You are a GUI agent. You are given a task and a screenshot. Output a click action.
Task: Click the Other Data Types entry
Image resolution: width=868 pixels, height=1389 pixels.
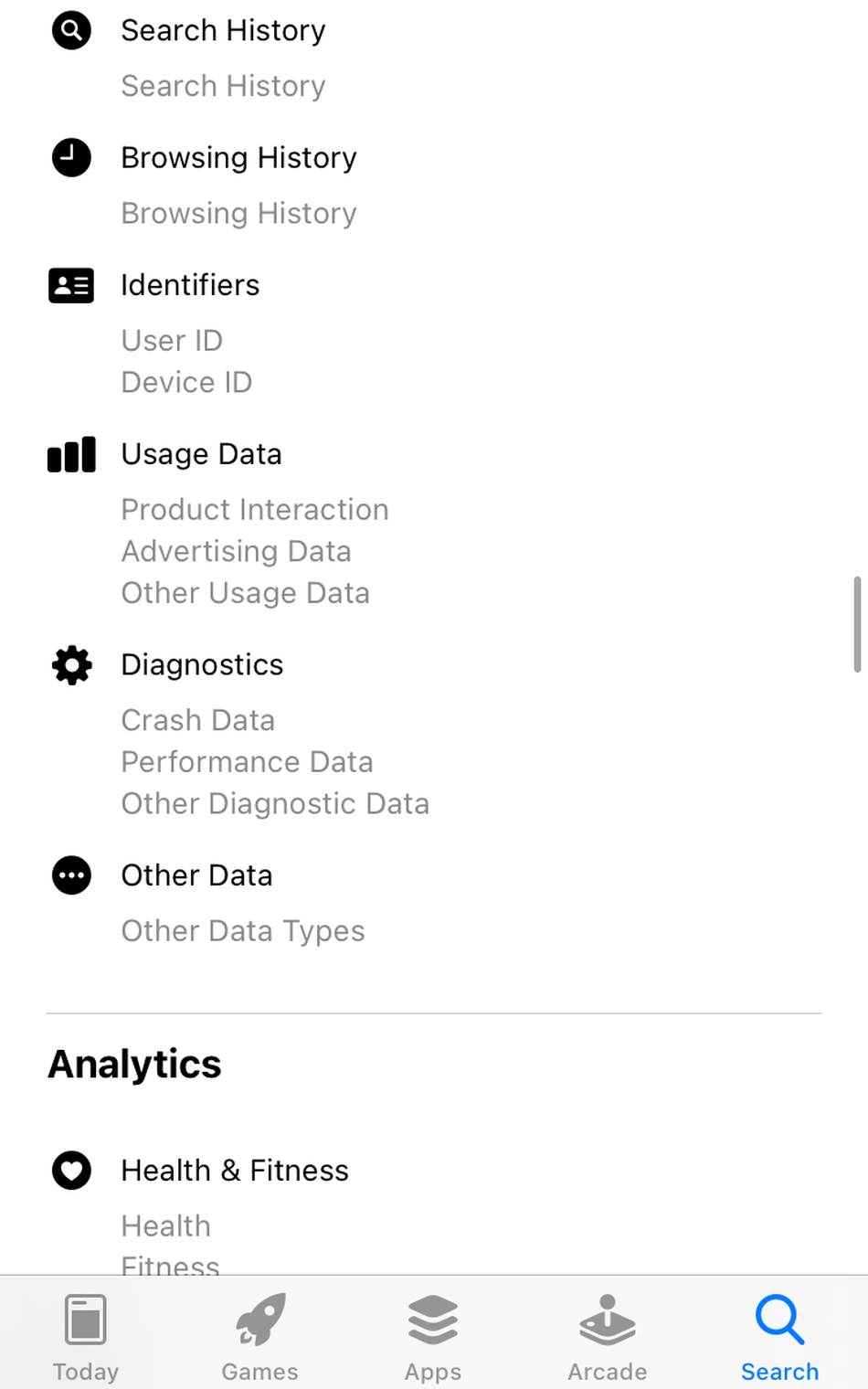(x=242, y=931)
